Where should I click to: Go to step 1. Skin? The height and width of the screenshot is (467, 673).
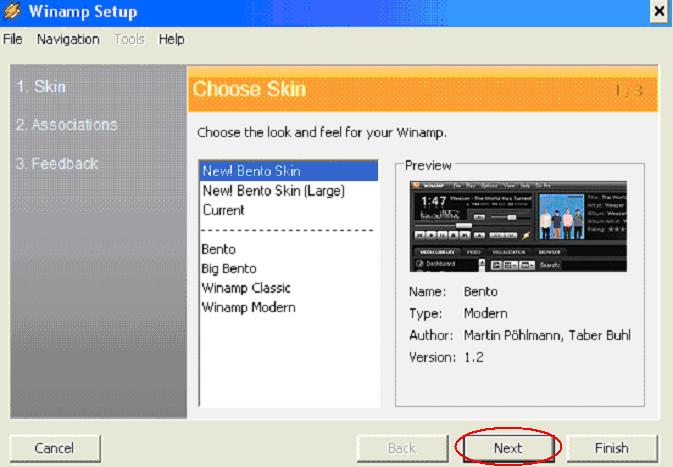point(41,87)
